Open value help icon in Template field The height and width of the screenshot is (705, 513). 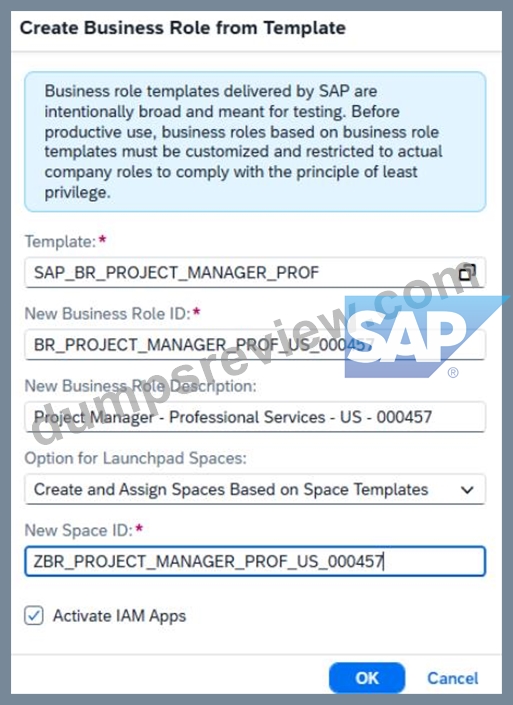tap(467, 272)
